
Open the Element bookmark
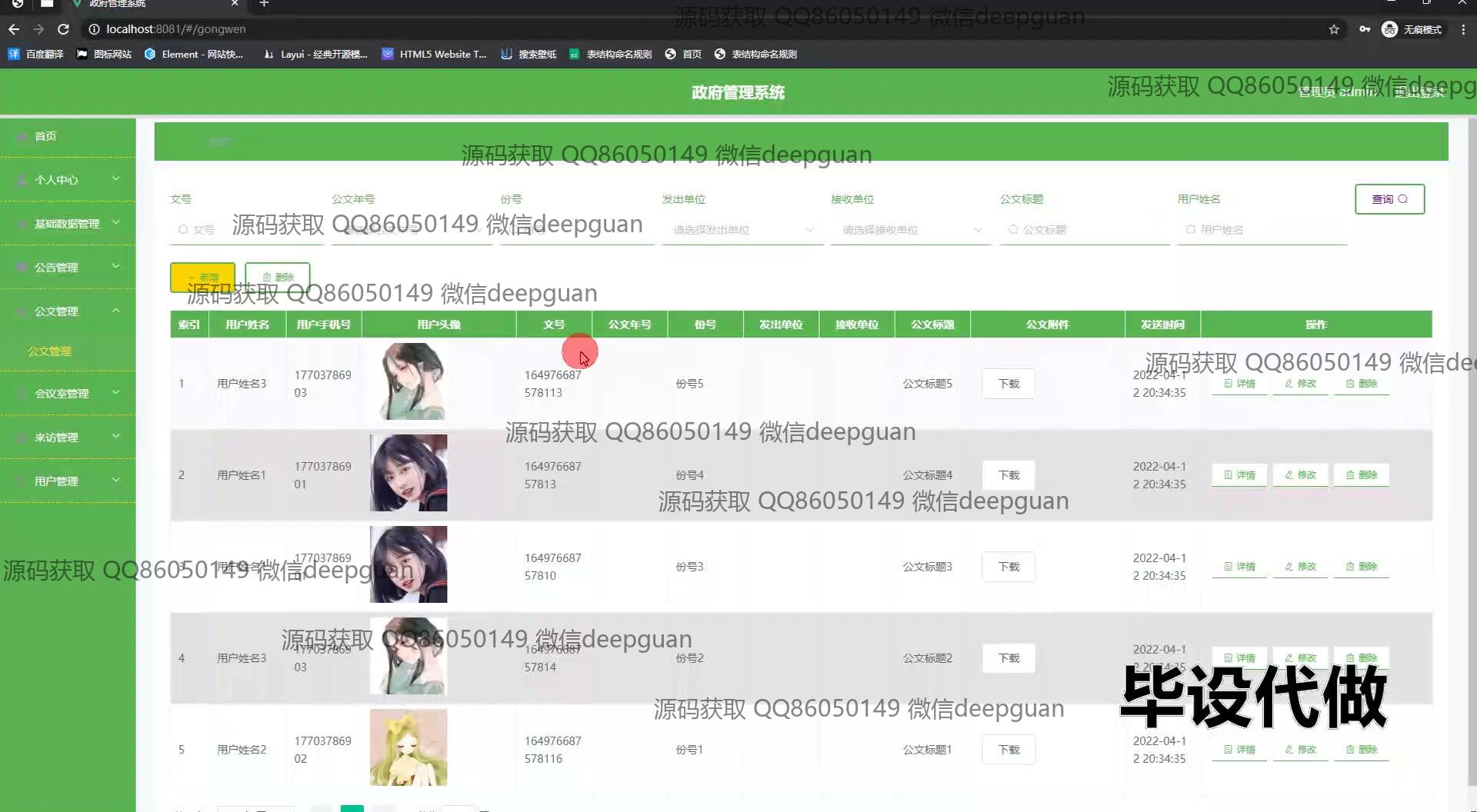194,54
